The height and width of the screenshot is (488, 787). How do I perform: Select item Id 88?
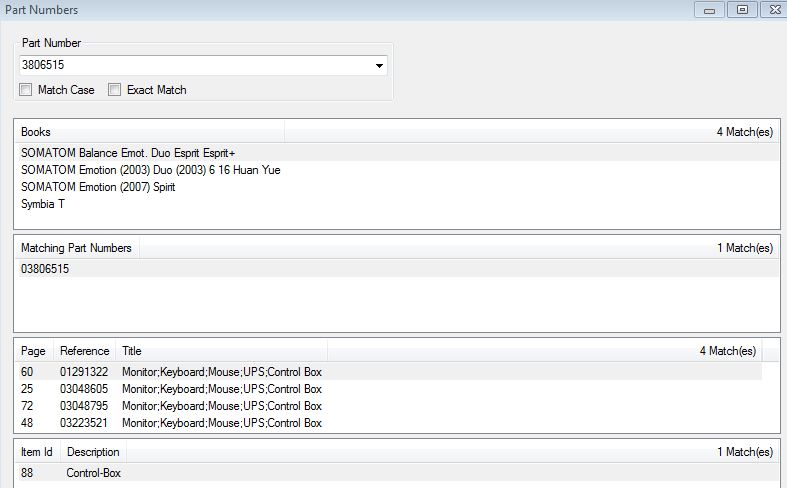click(27, 473)
